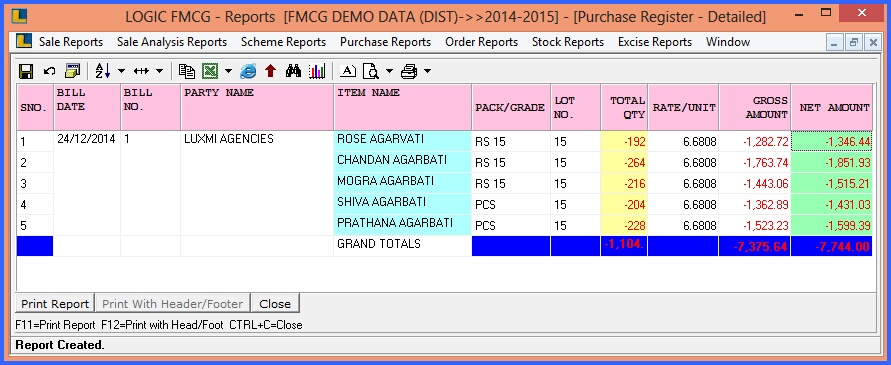
Task: Click the print preview magnifier icon
Action: click(x=372, y=71)
